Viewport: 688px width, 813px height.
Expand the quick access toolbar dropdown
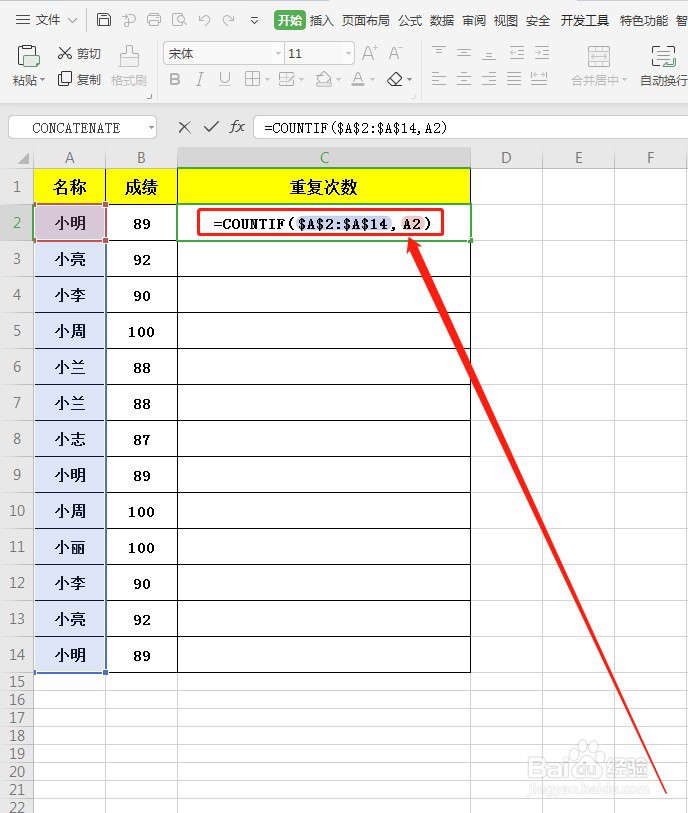254,21
